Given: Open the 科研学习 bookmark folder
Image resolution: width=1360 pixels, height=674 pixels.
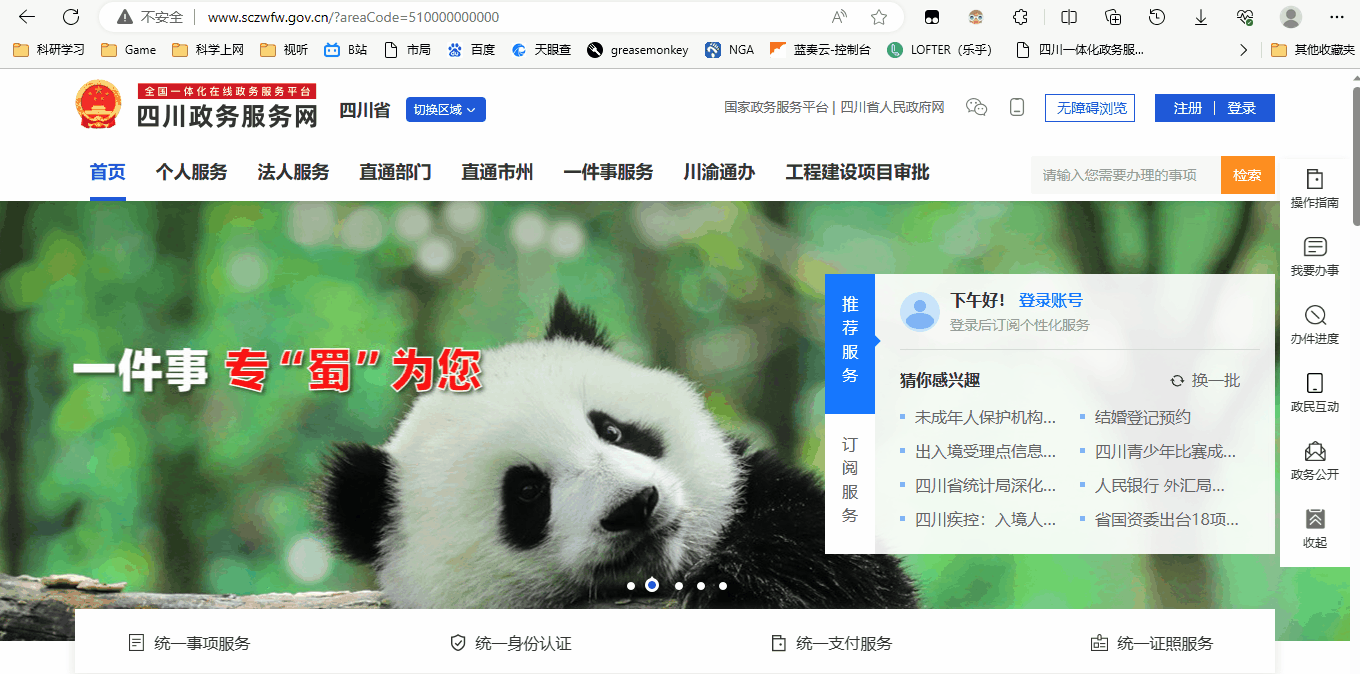Looking at the screenshot, I should point(48,49).
